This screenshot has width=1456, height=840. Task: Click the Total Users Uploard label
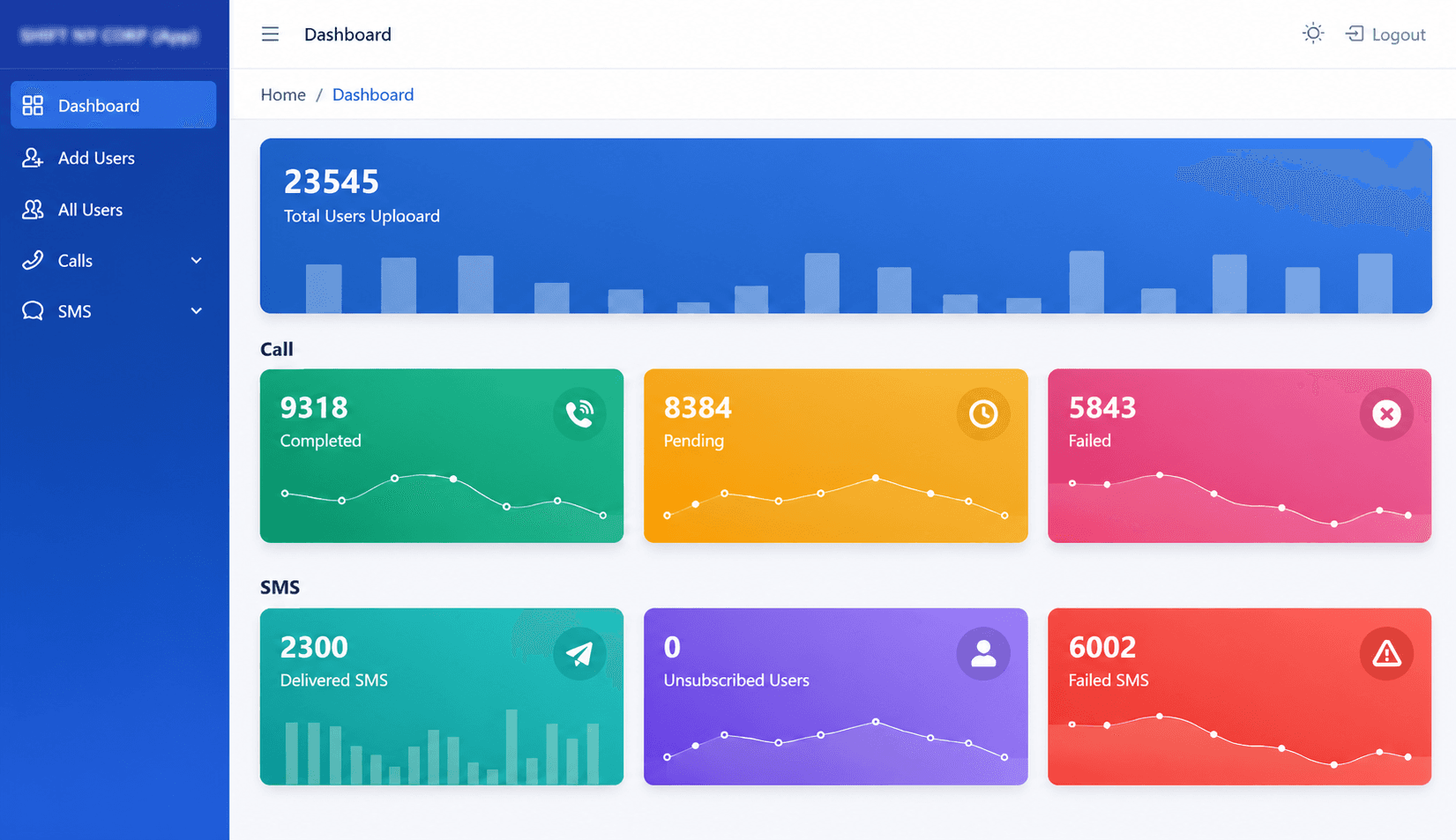362,216
